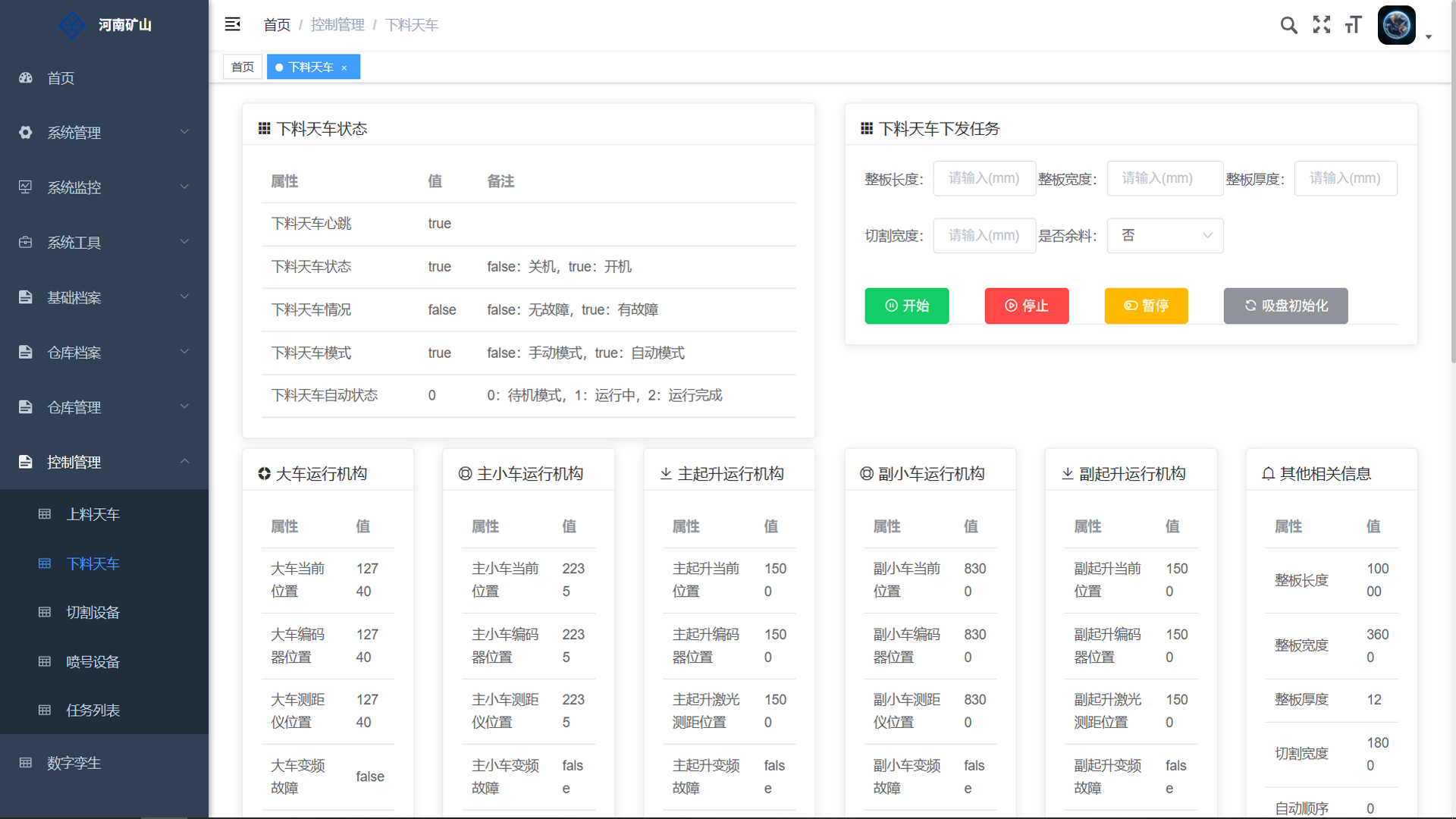The height and width of the screenshot is (819, 1456).
Task: Click the 首页 dashboard sidebar icon
Action: [x=26, y=78]
